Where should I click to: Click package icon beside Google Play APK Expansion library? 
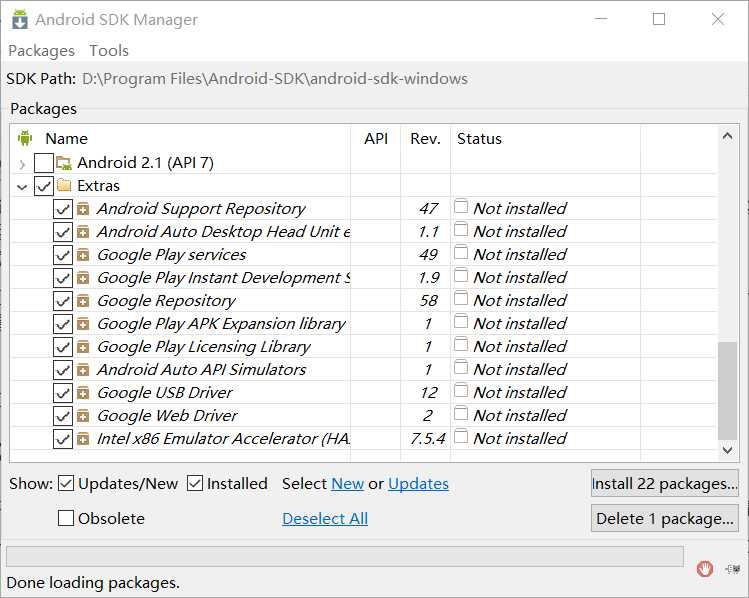83,324
